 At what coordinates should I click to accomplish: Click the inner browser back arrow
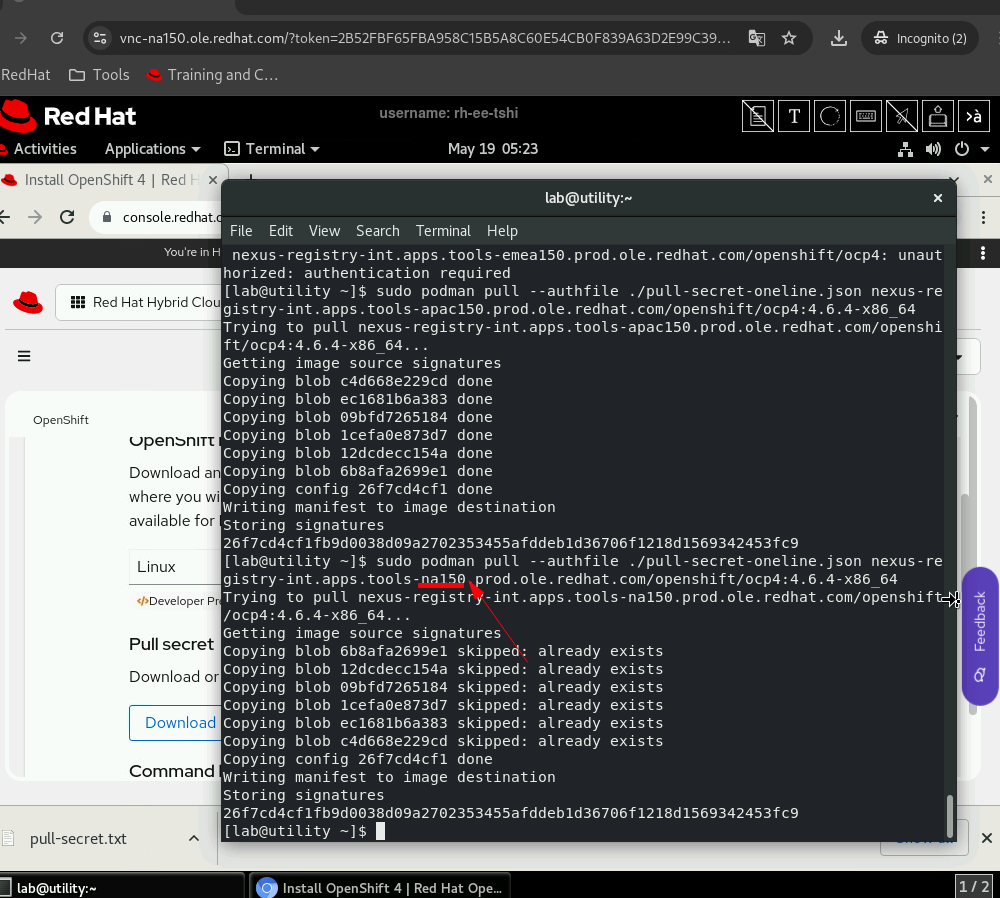(x=4, y=217)
